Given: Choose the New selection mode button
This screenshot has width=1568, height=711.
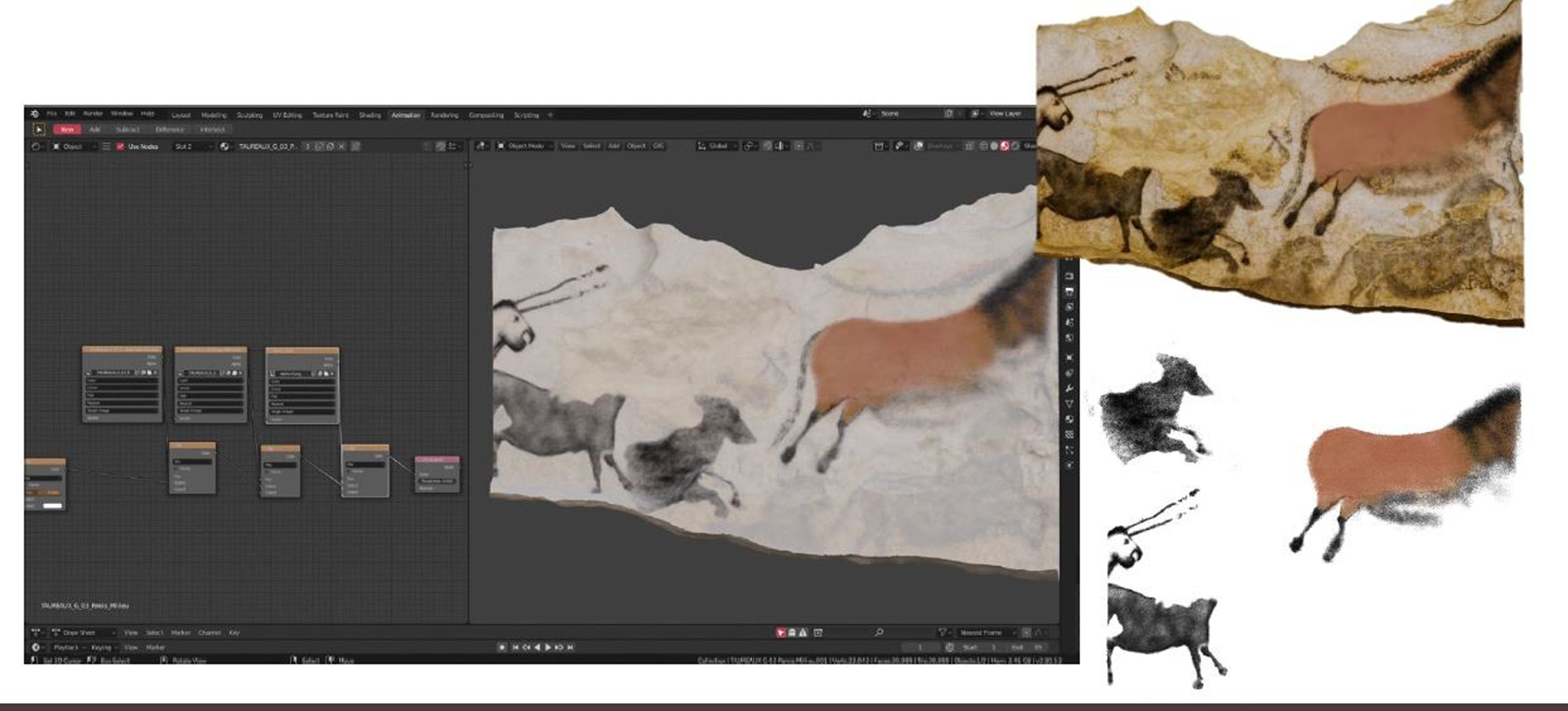Looking at the screenshot, I should [x=67, y=129].
